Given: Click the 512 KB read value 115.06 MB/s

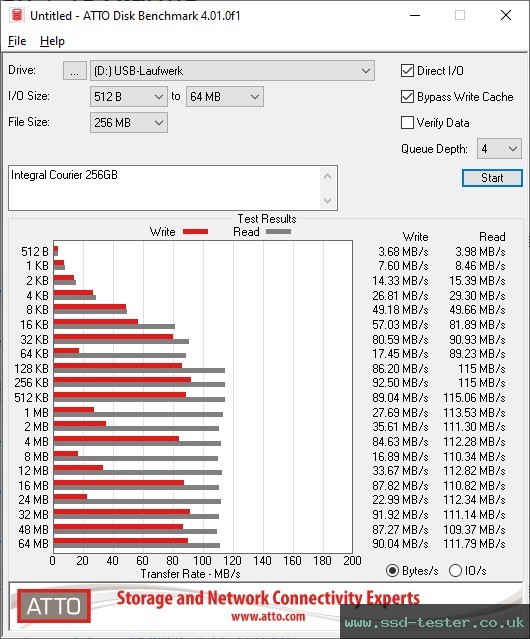Looking at the screenshot, I should tap(474, 398).
